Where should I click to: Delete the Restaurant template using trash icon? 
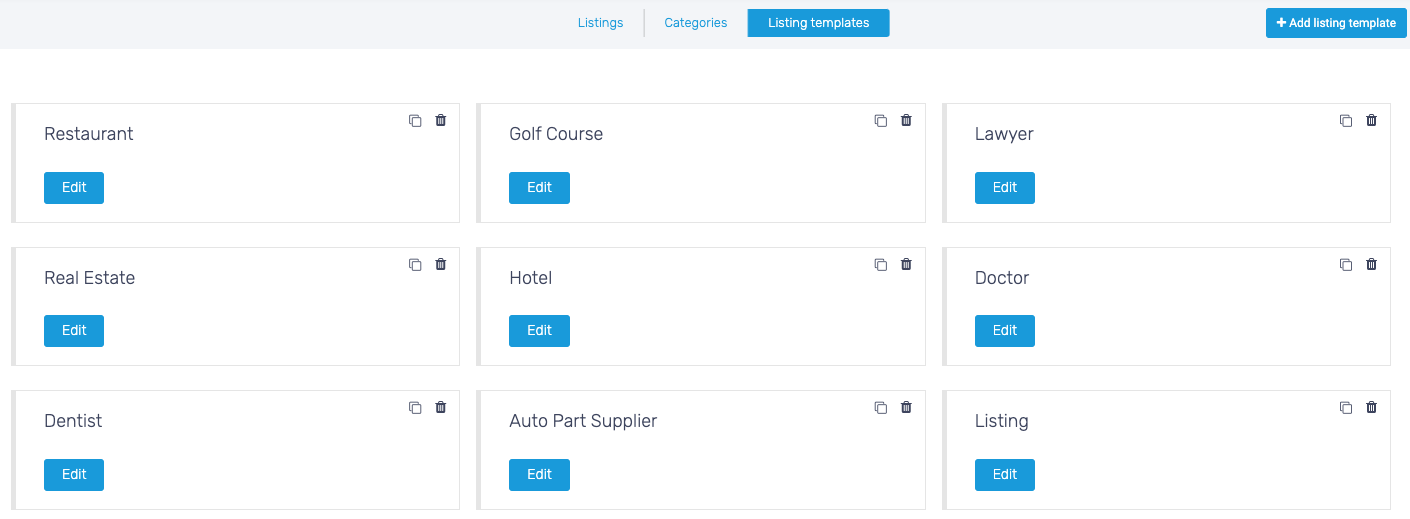(441, 121)
